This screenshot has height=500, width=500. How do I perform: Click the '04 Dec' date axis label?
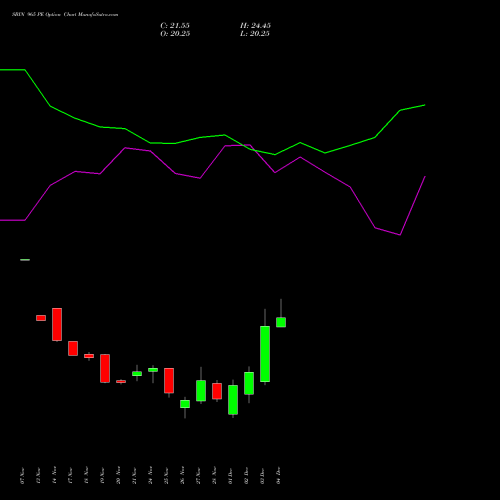pyautogui.click(x=278, y=476)
